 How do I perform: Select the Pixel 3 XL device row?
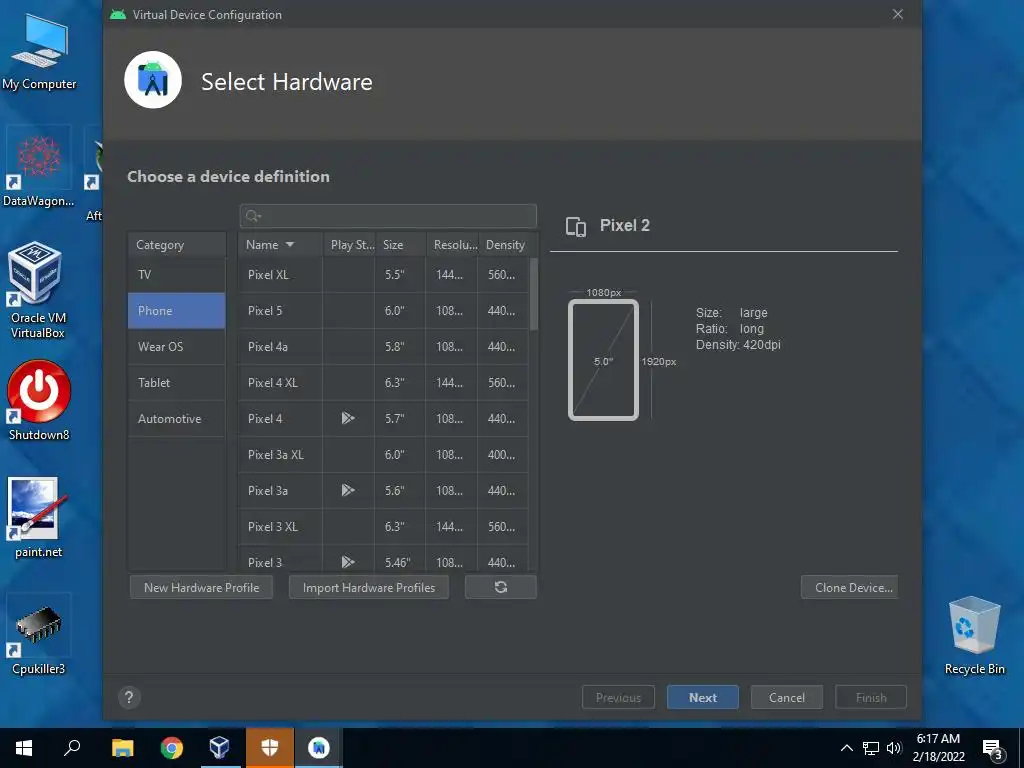point(383,526)
